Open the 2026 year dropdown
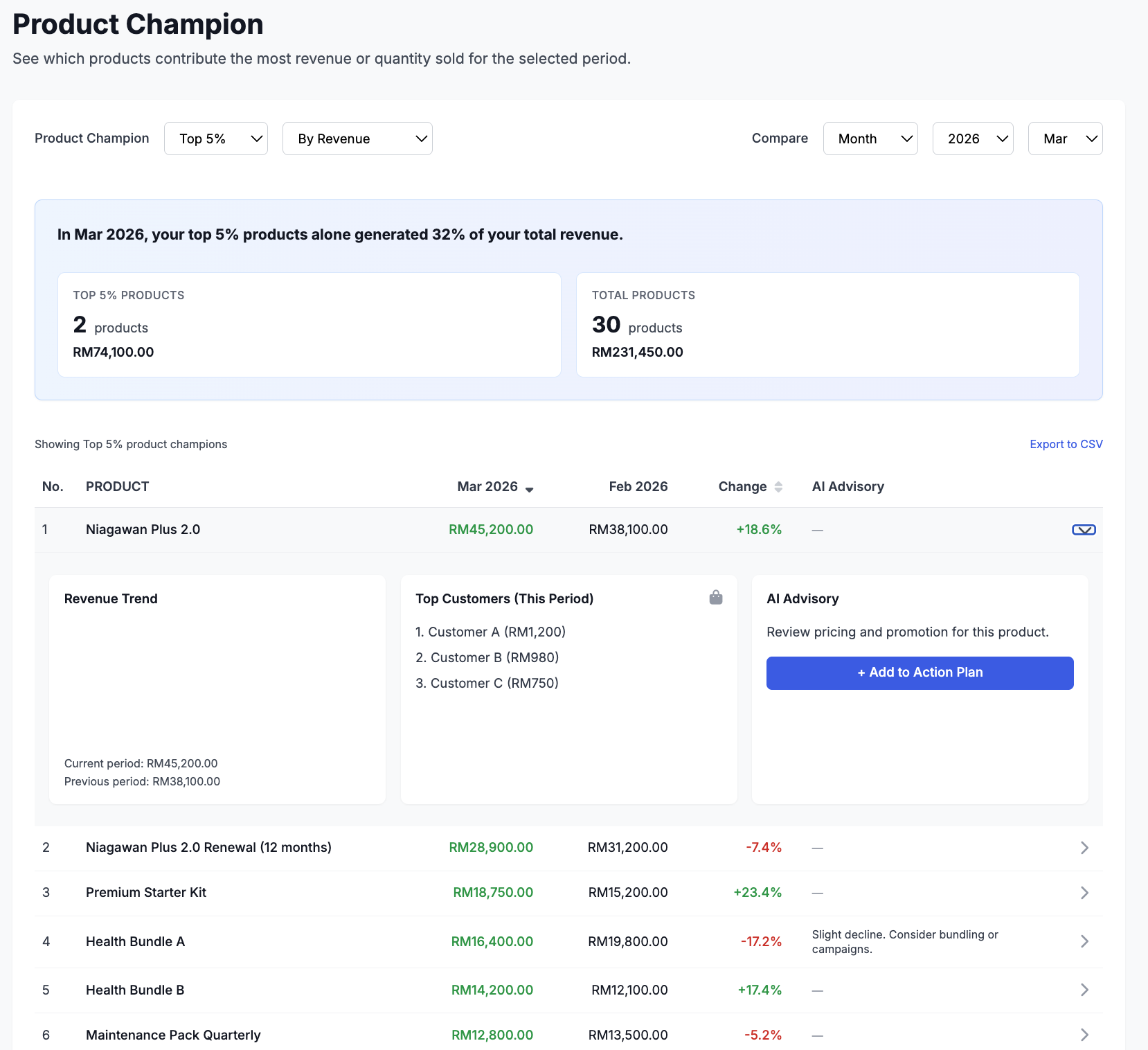Viewport: 1148px width, 1050px height. click(973, 139)
